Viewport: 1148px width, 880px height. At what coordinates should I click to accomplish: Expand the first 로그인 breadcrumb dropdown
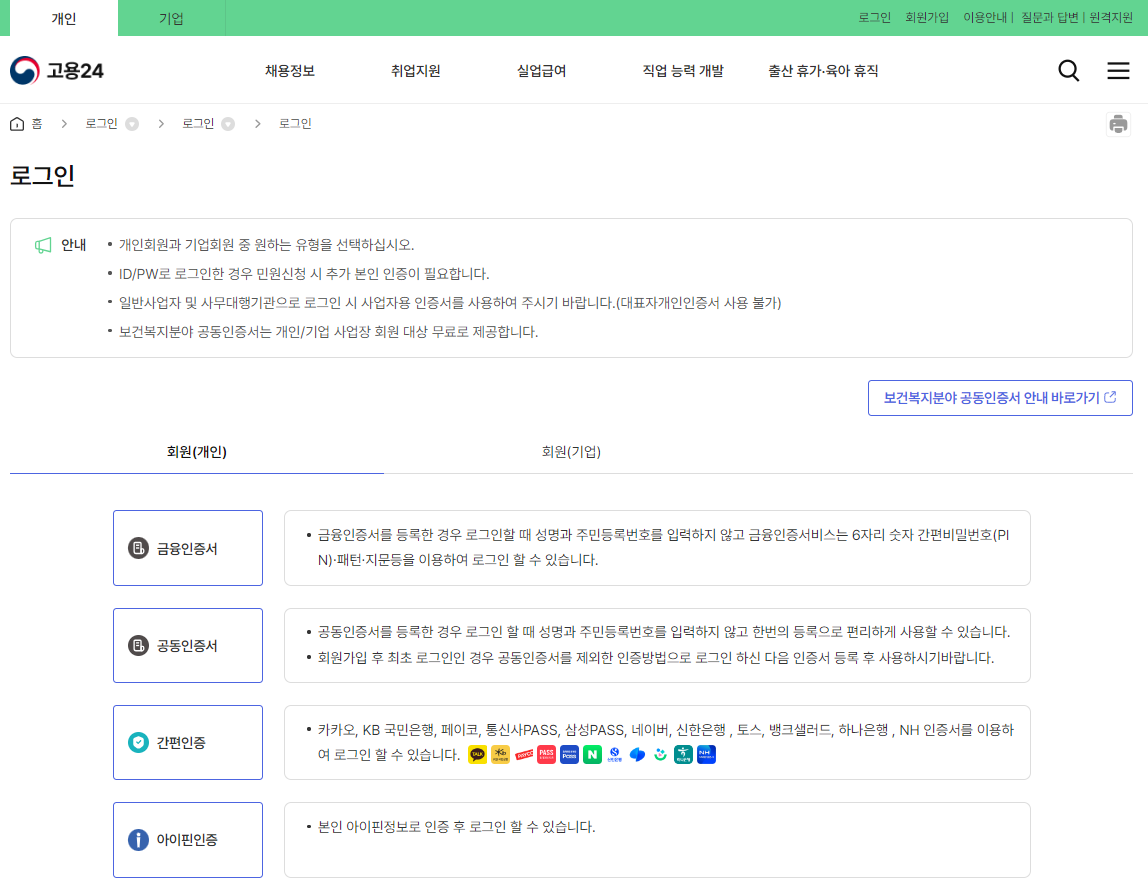(x=132, y=123)
